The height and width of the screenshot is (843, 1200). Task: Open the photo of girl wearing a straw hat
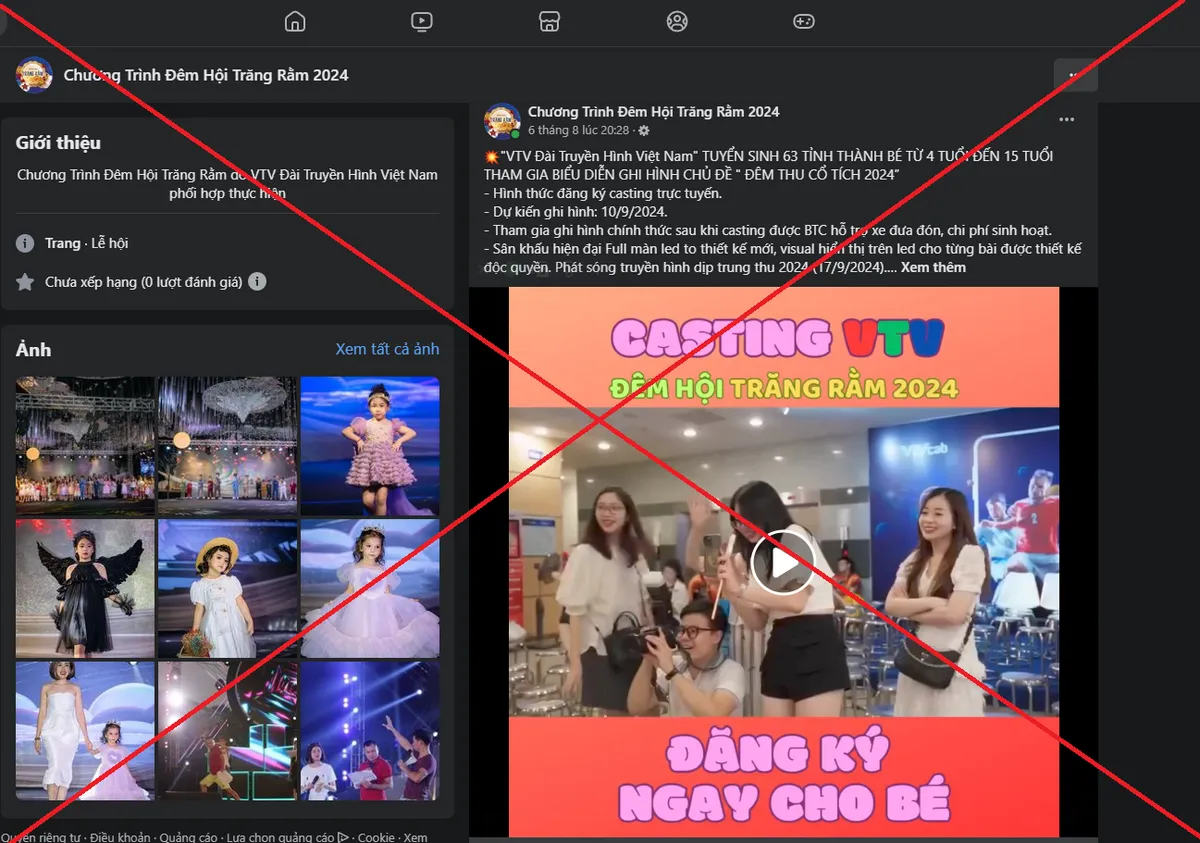coord(228,588)
